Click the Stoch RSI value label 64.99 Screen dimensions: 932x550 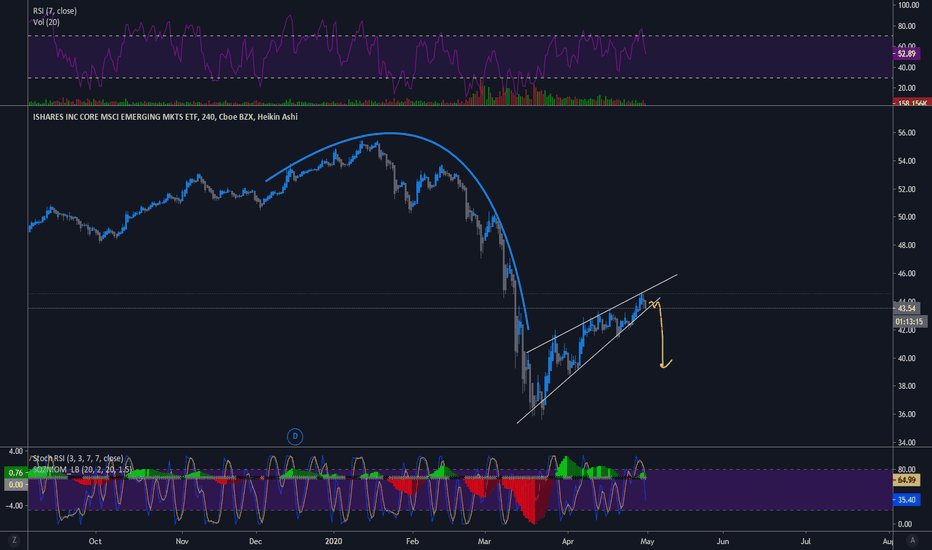(906, 479)
